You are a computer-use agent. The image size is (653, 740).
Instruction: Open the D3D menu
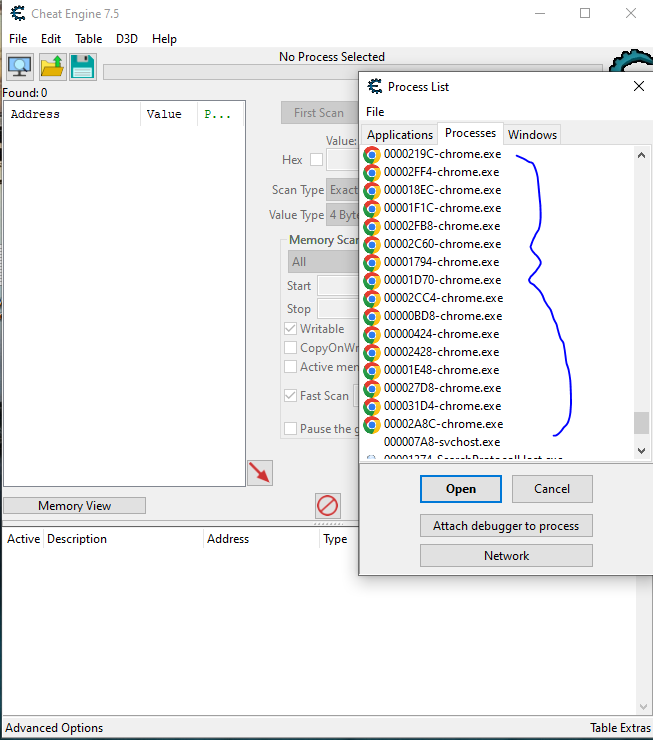127,39
